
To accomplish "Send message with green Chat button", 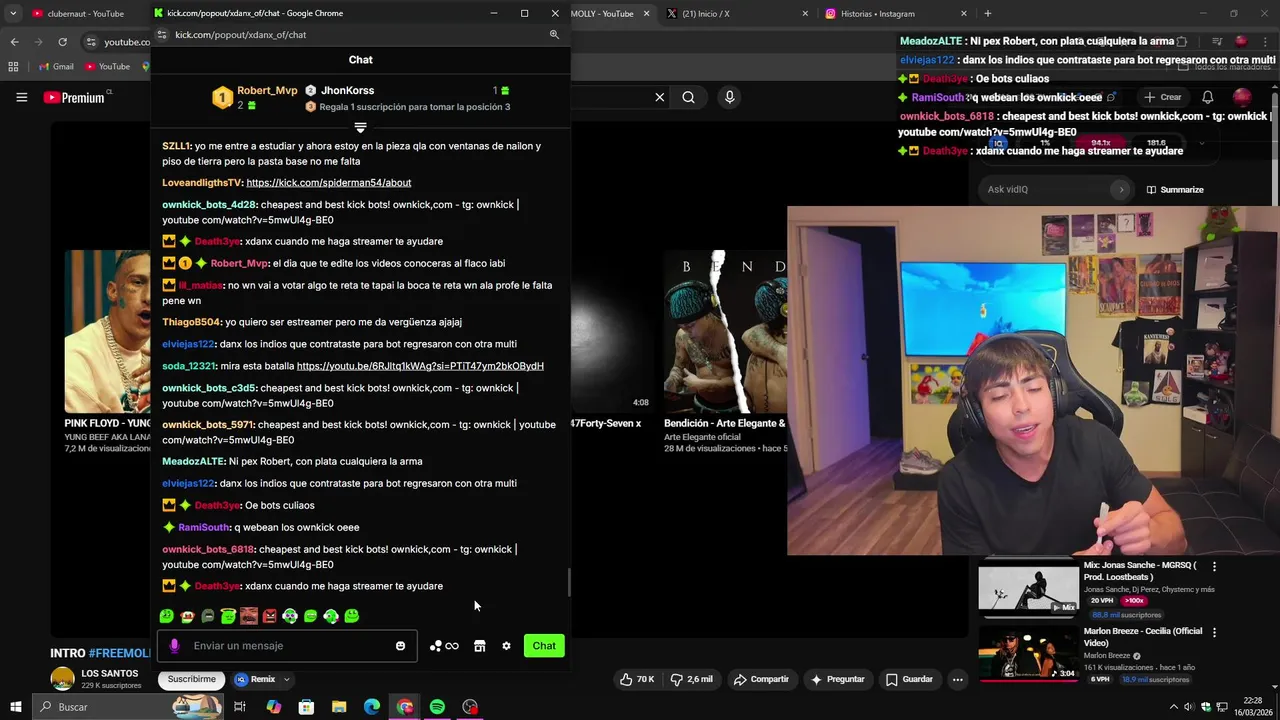I will point(544,646).
